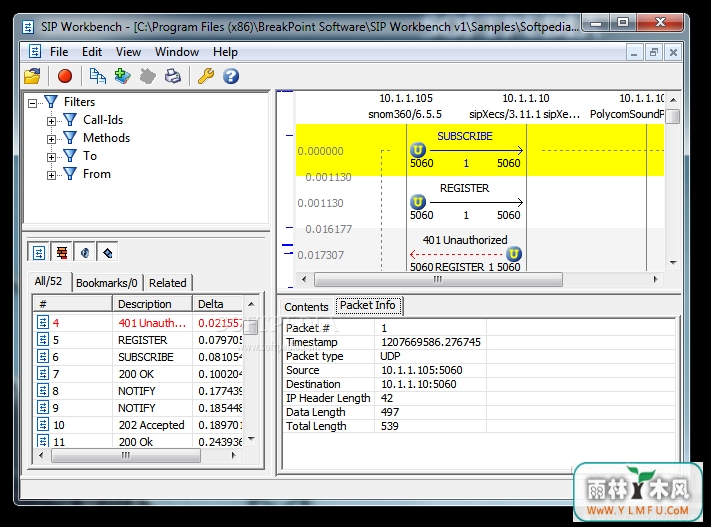Select the red call-flow view icon
Viewport: 711px width, 527px height.
[62, 253]
